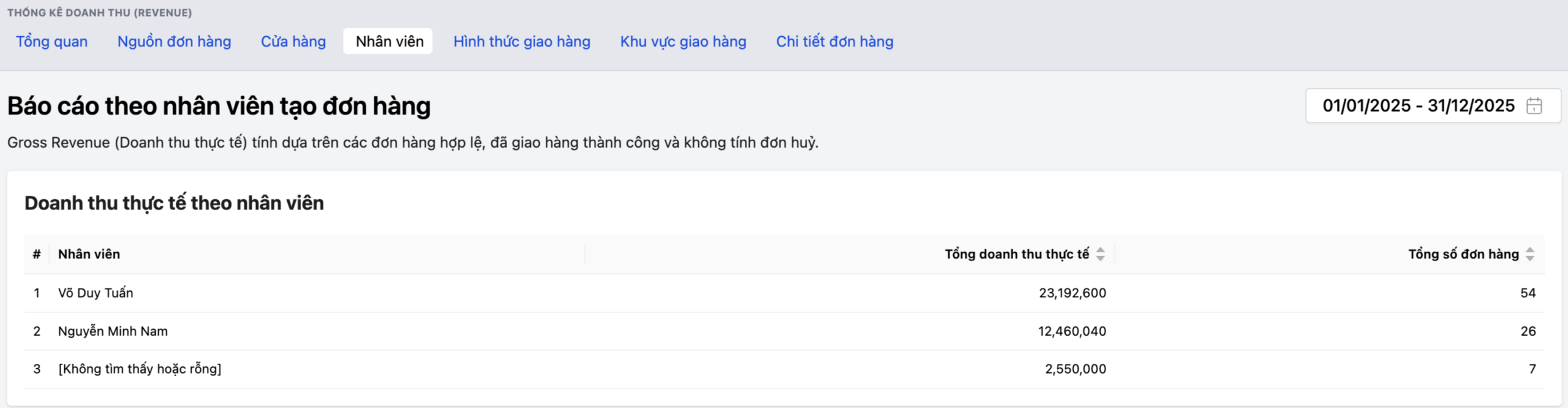
Task: Sort by Tổng số đơn hàng arrows
Action: [x=1529, y=254]
